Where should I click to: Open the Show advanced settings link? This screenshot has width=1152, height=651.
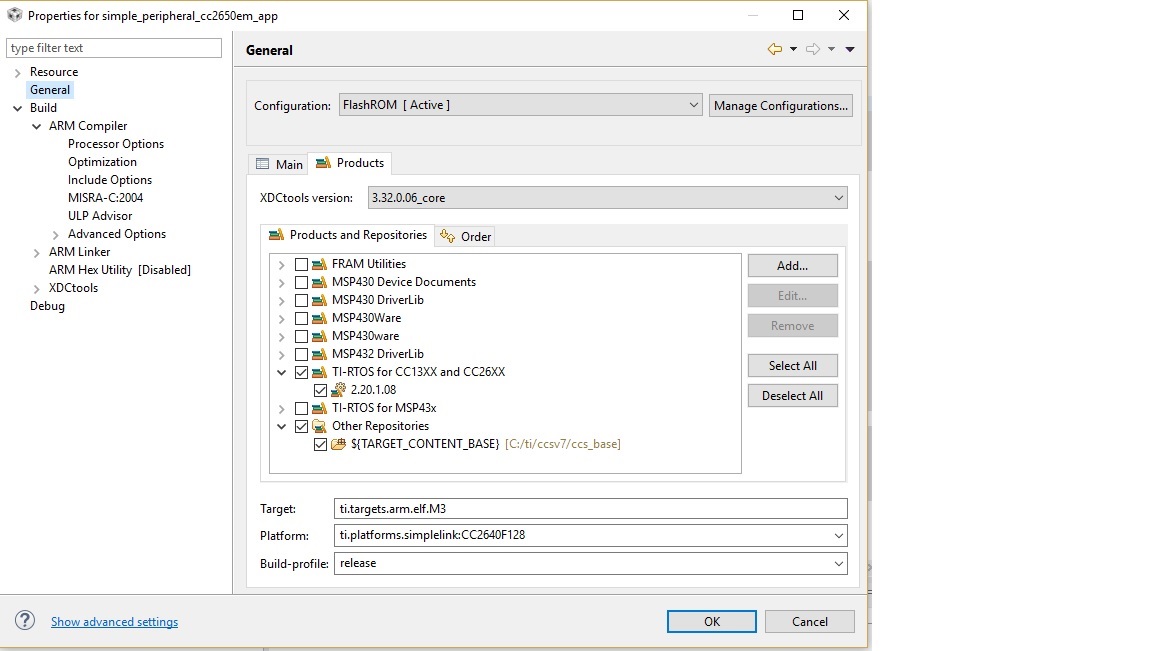tap(114, 622)
